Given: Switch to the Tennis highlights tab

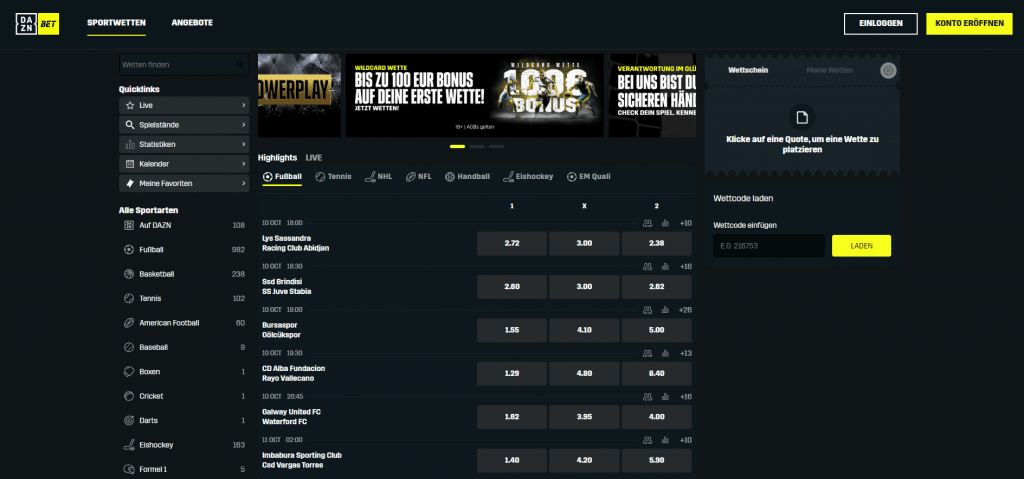Looking at the screenshot, I should [333, 177].
